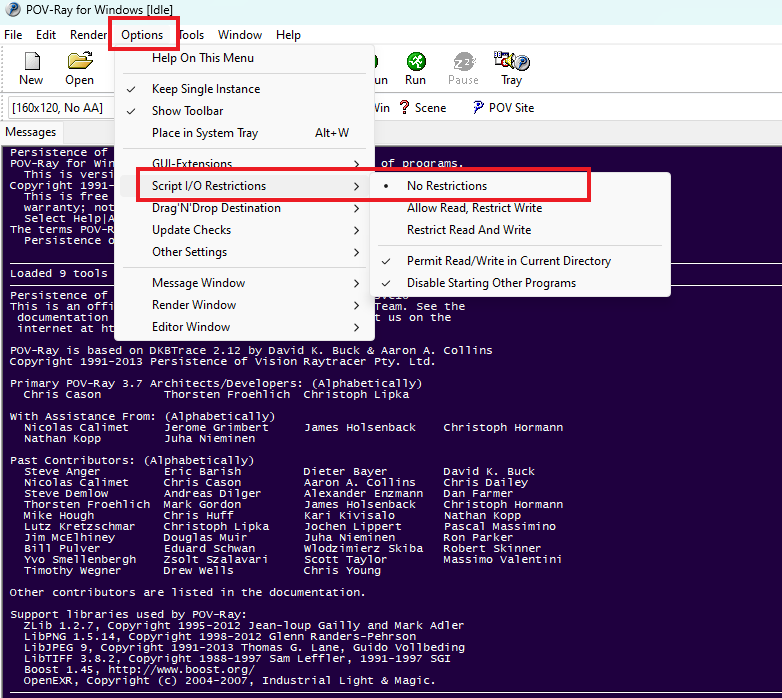Screen dimensions: 782x698
Task: Click the 'Loaded 9 tools' message line
Action: pyautogui.click(x=59, y=273)
